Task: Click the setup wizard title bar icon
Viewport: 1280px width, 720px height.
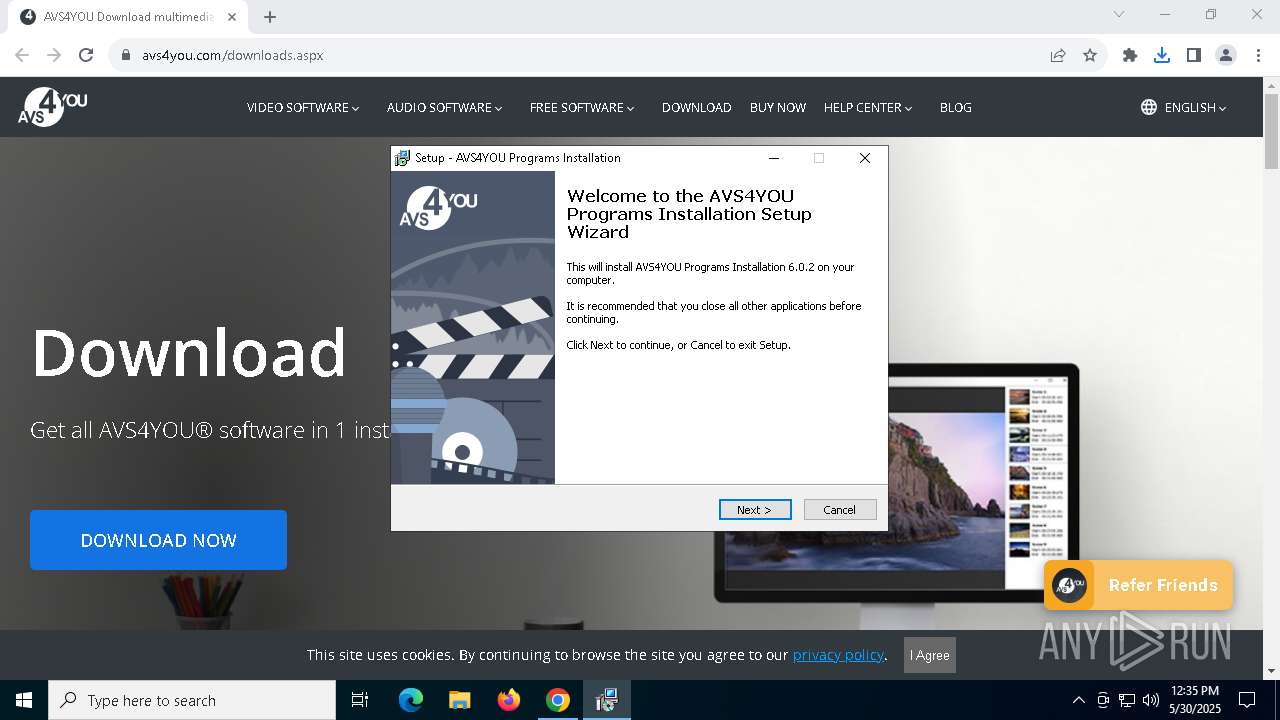Action: (x=403, y=158)
